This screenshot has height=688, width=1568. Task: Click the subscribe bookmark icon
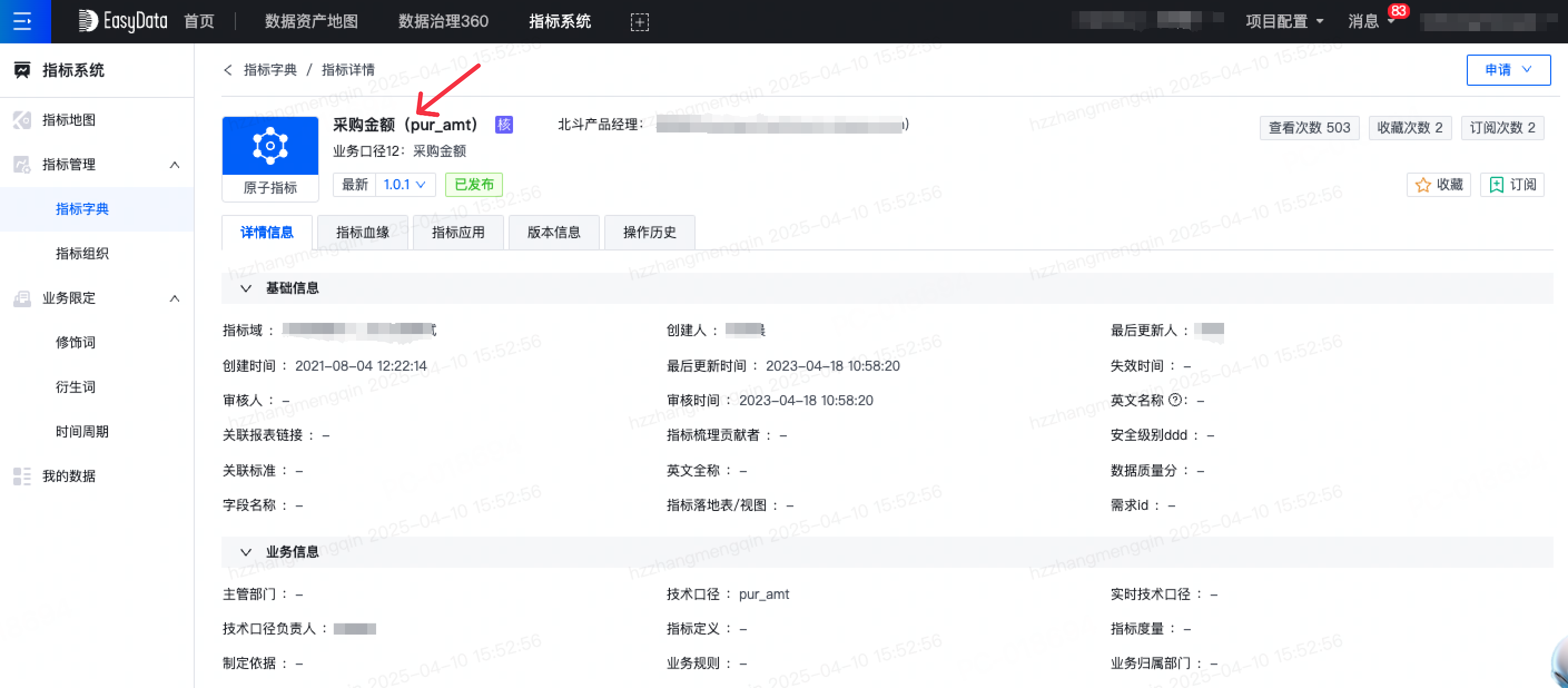pyautogui.click(x=1496, y=185)
